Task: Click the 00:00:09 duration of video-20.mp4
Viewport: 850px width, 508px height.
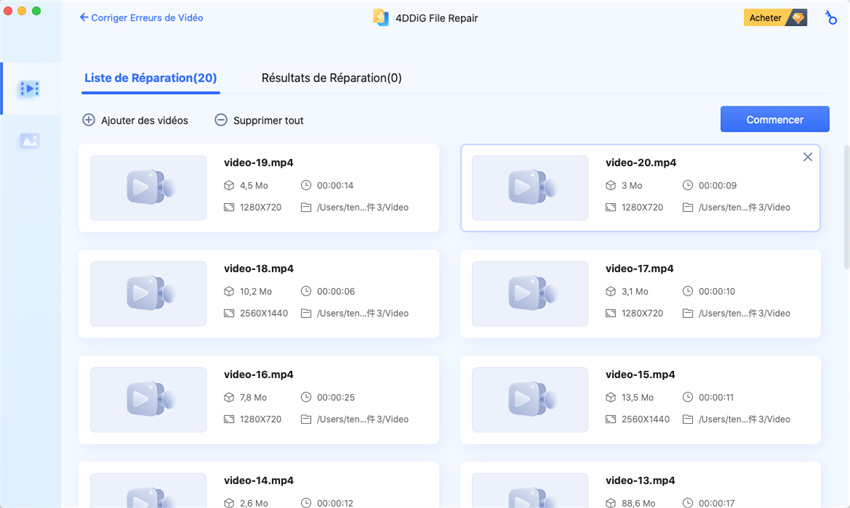Action: pos(717,185)
